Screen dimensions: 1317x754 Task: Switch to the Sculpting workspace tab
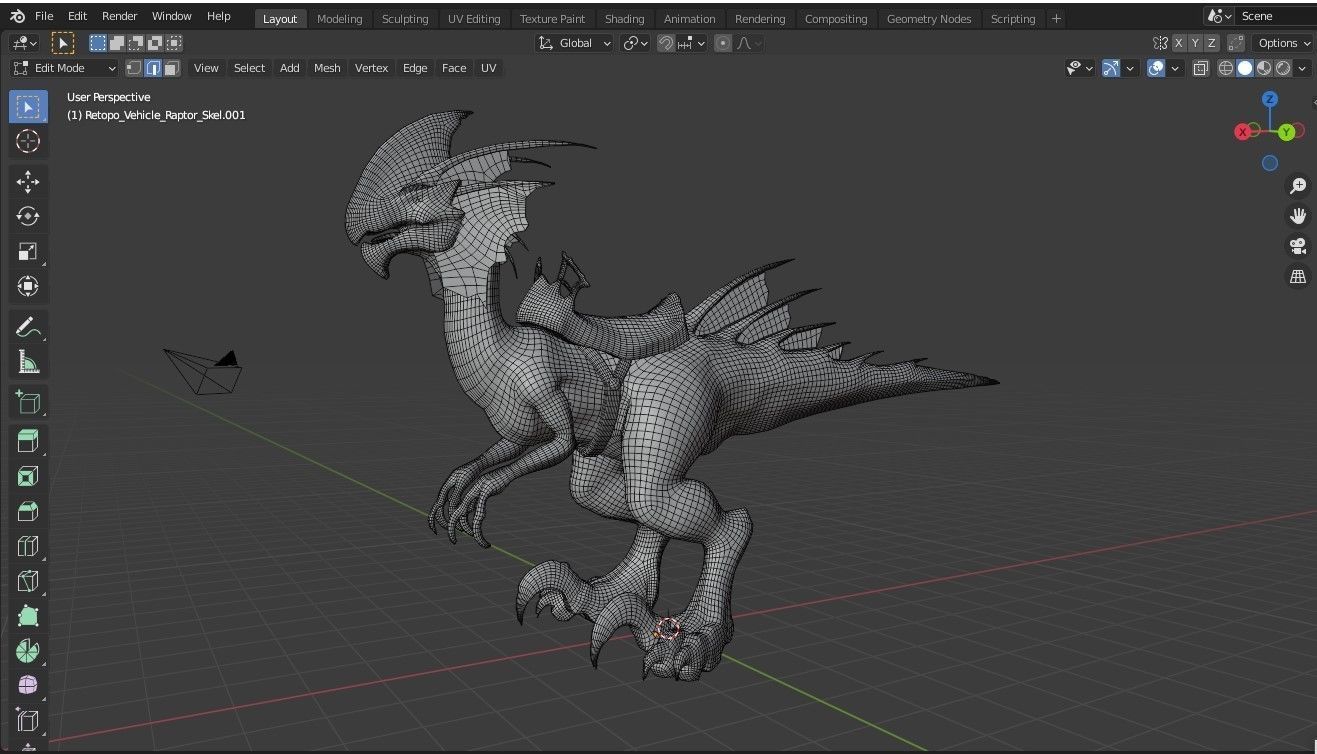coord(405,18)
